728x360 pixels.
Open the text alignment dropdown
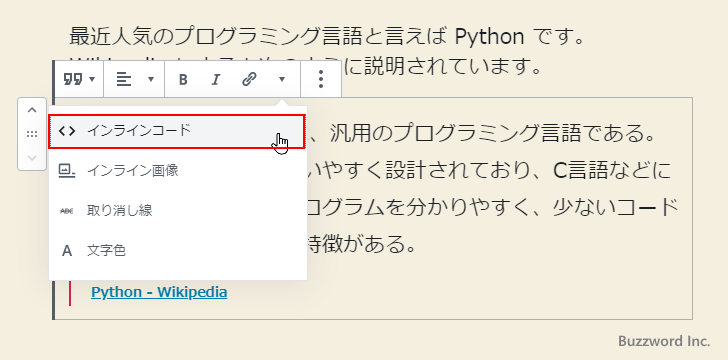pos(134,79)
